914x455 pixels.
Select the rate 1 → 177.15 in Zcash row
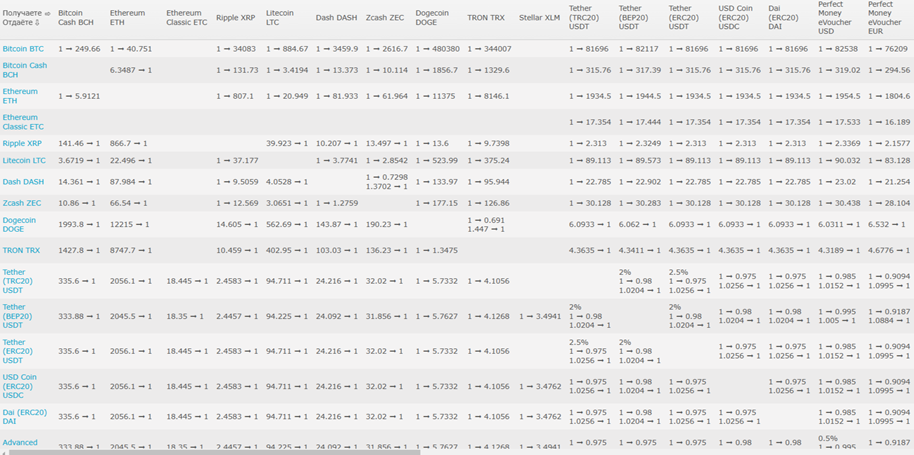click(437, 203)
